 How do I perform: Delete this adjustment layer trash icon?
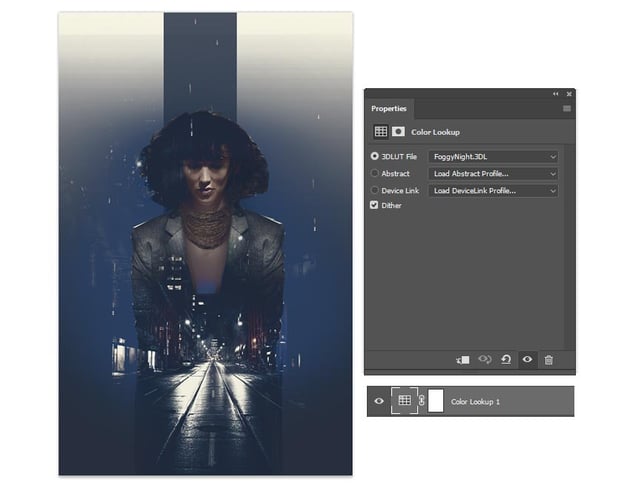point(548,360)
